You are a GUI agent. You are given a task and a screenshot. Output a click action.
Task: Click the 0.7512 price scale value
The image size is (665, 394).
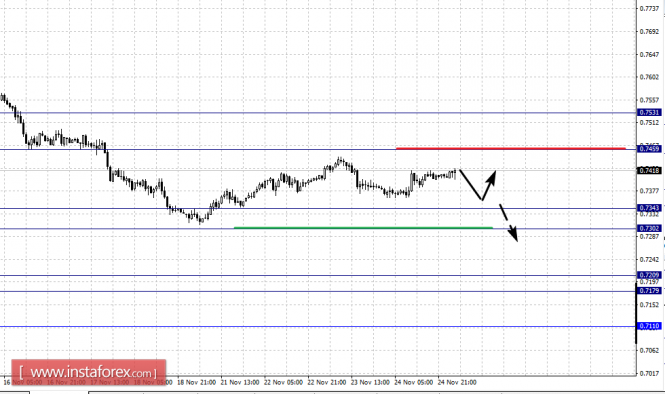649,123
